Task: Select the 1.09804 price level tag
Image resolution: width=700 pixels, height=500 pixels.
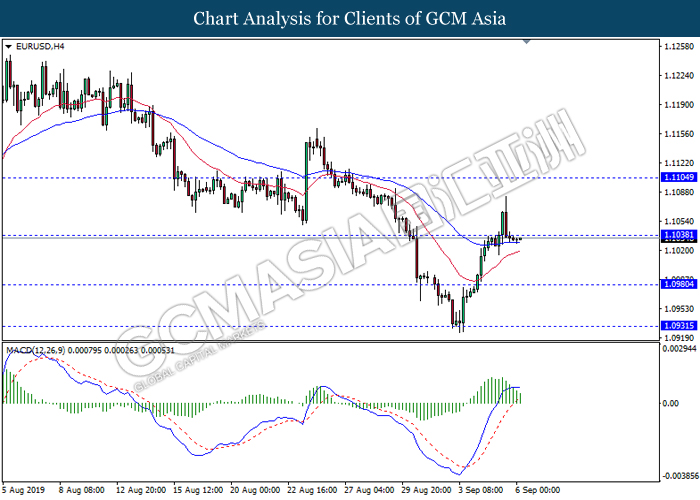Action: tap(679, 284)
